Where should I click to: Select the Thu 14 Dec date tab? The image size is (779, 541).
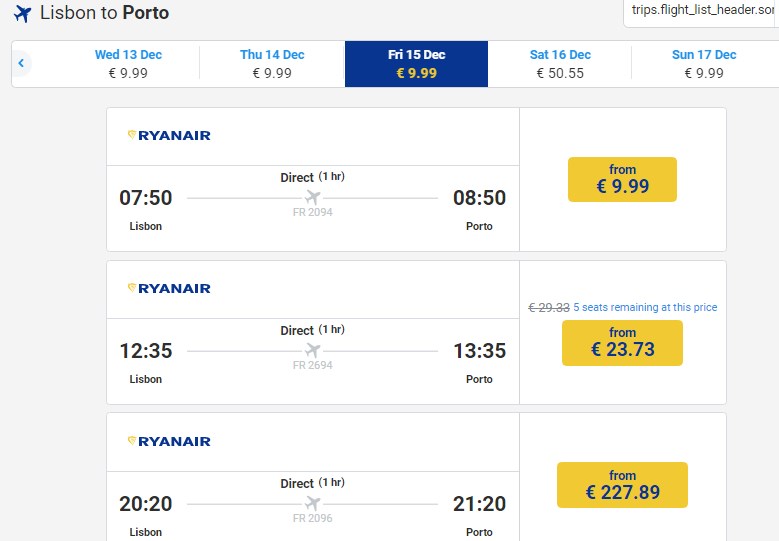(272, 64)
